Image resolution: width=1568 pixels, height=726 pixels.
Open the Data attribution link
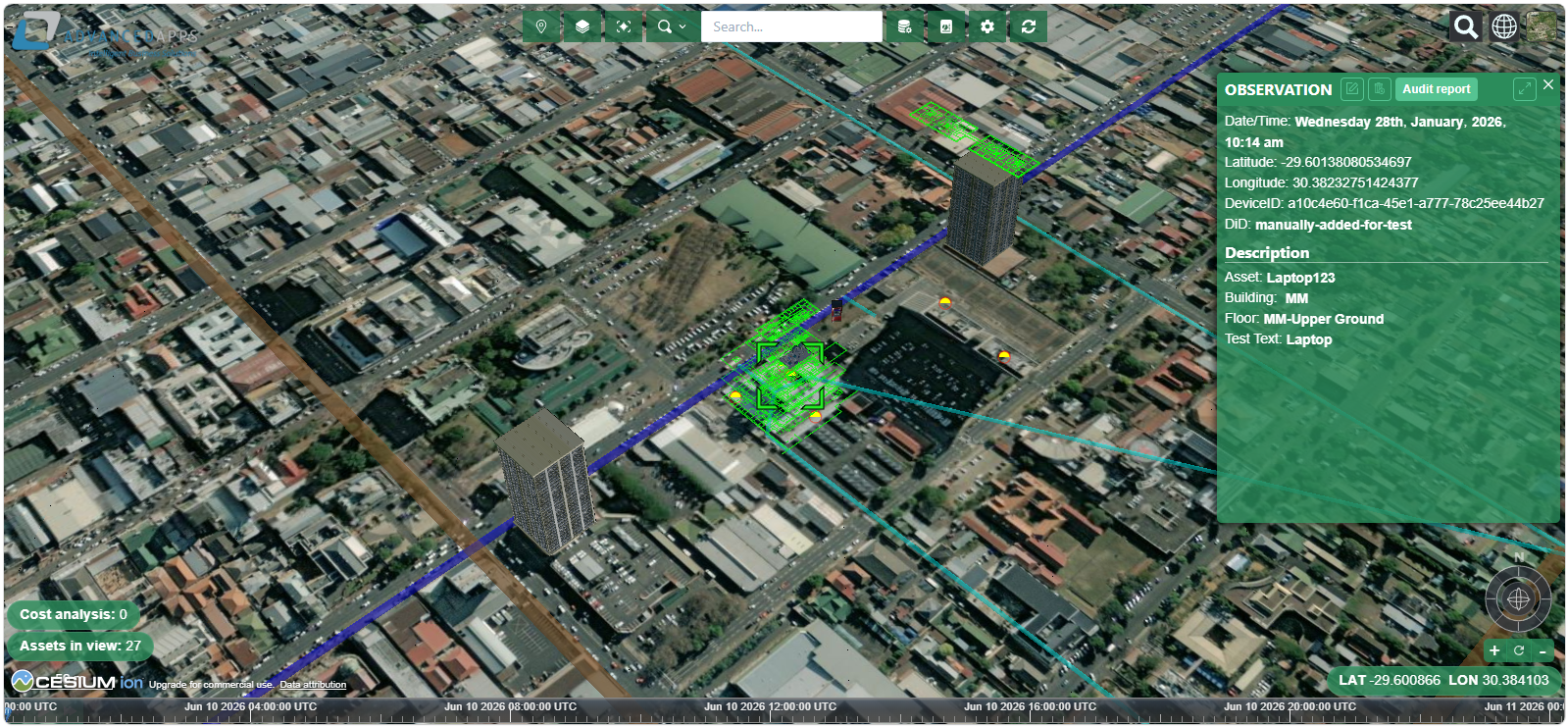(313, 685)
